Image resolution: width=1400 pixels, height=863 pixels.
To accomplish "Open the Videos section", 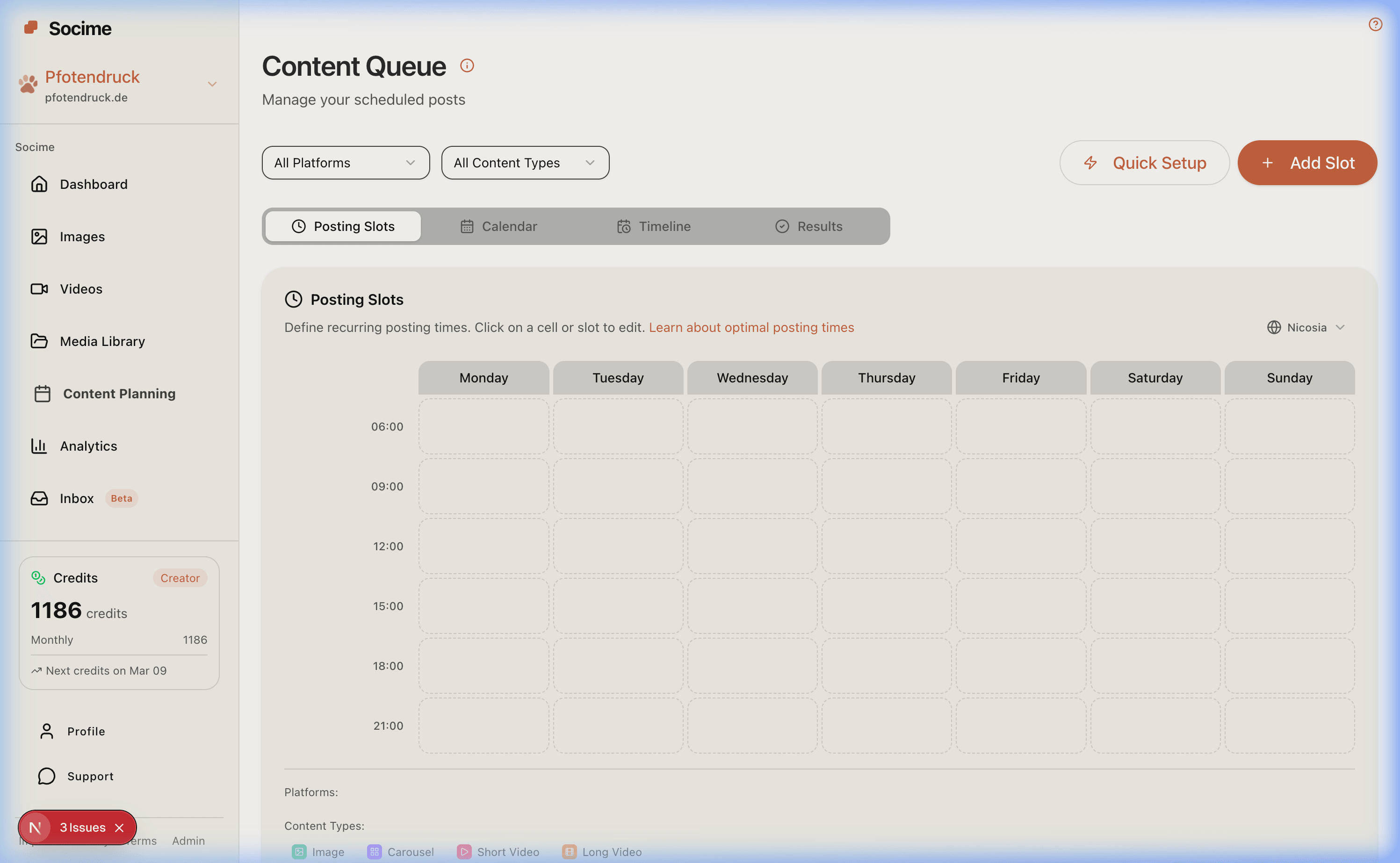I will click(x=80, y=289).
